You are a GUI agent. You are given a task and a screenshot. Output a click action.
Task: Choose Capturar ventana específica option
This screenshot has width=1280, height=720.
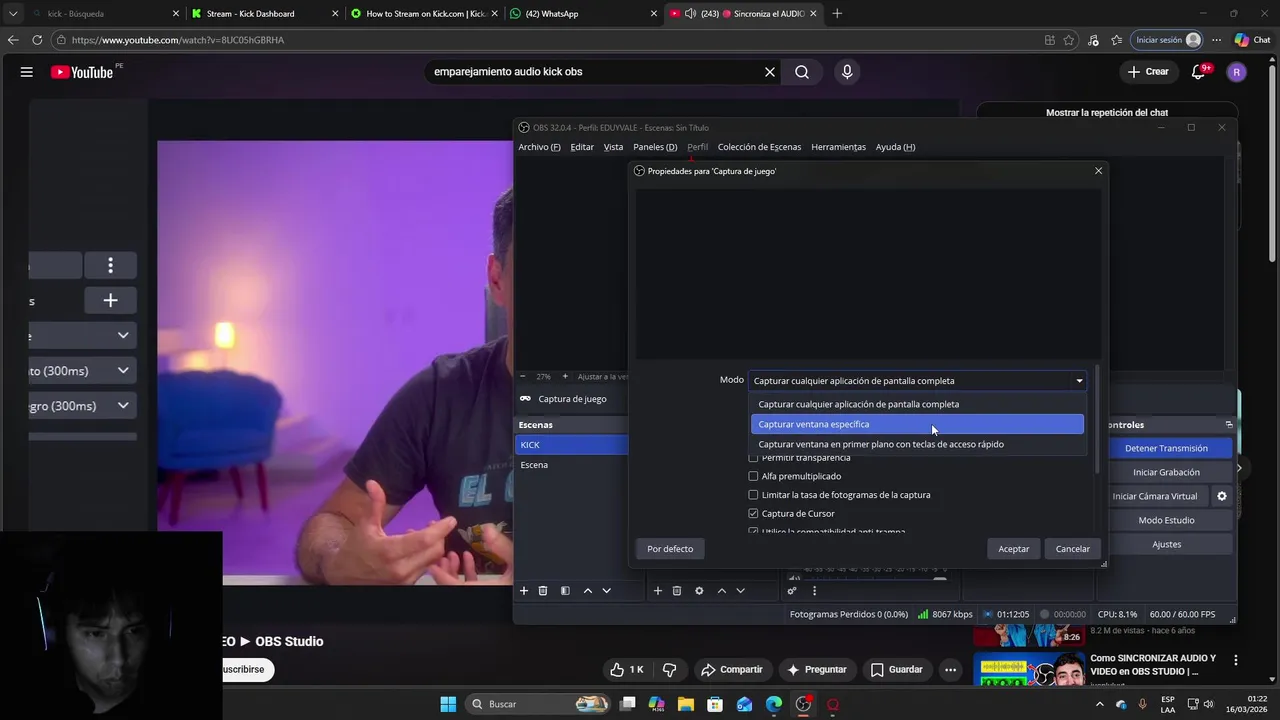pyautogui.click(x=917, y=424)
